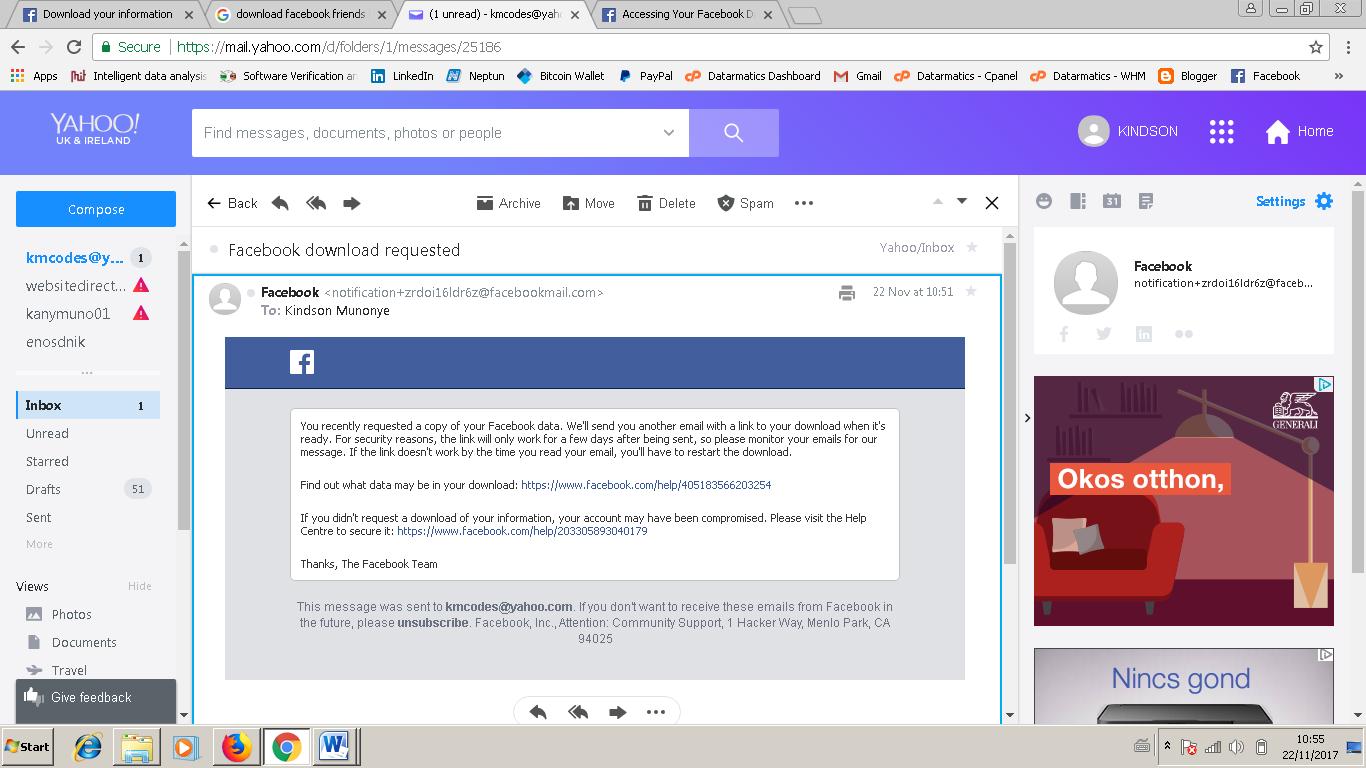Click the Settings gear icon
The image size is (1366, 768).
1324,201
